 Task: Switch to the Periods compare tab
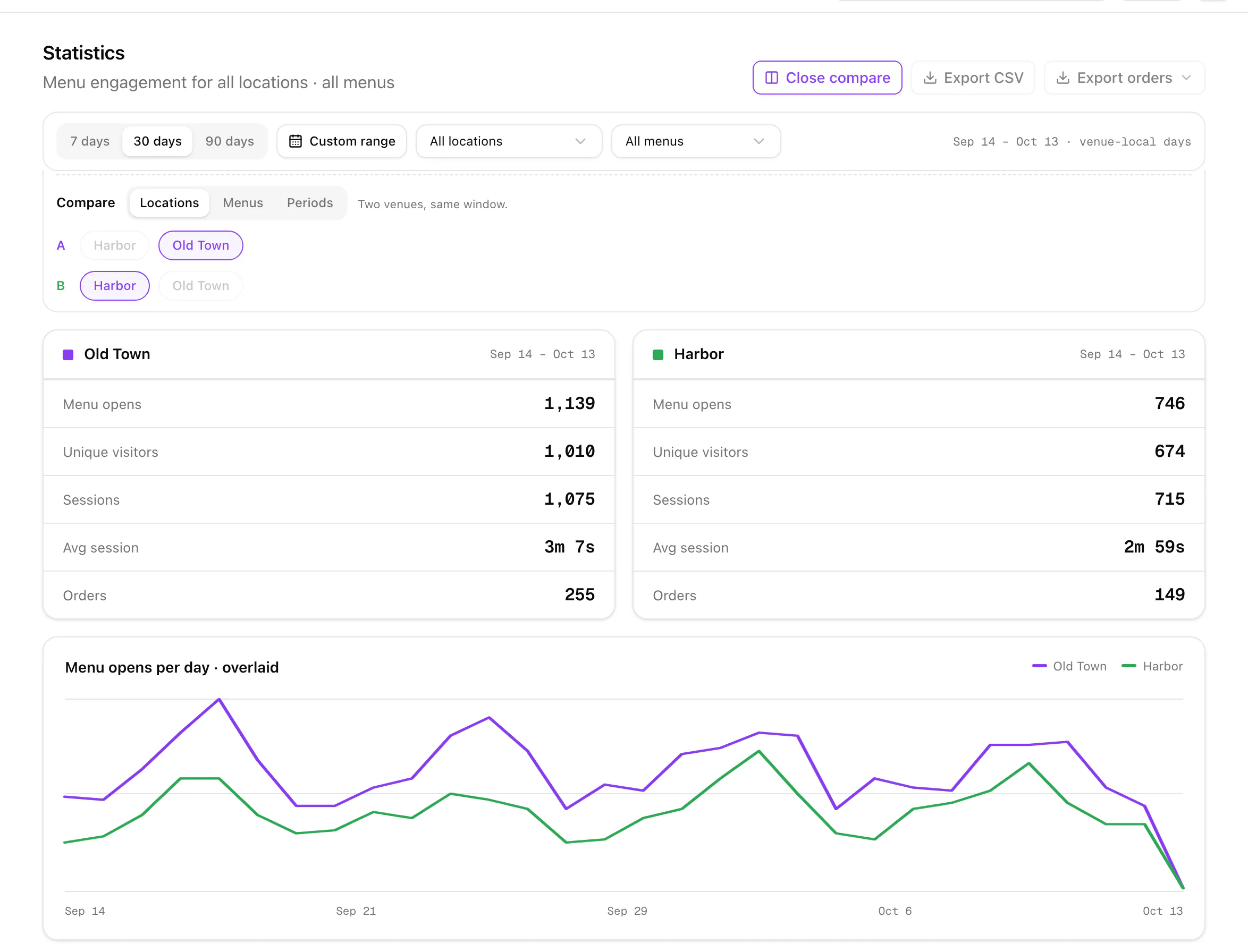click(309, 203)
